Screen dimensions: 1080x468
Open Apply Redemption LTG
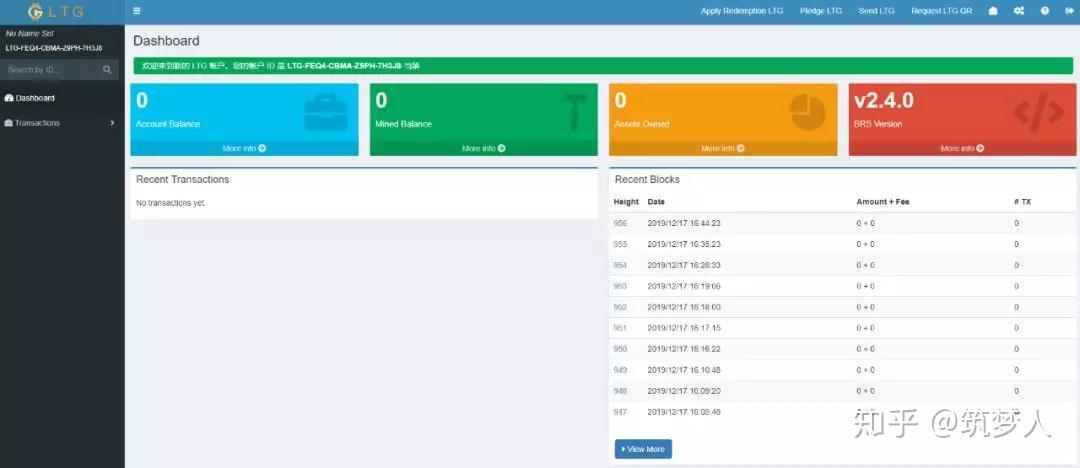point(742,11)
